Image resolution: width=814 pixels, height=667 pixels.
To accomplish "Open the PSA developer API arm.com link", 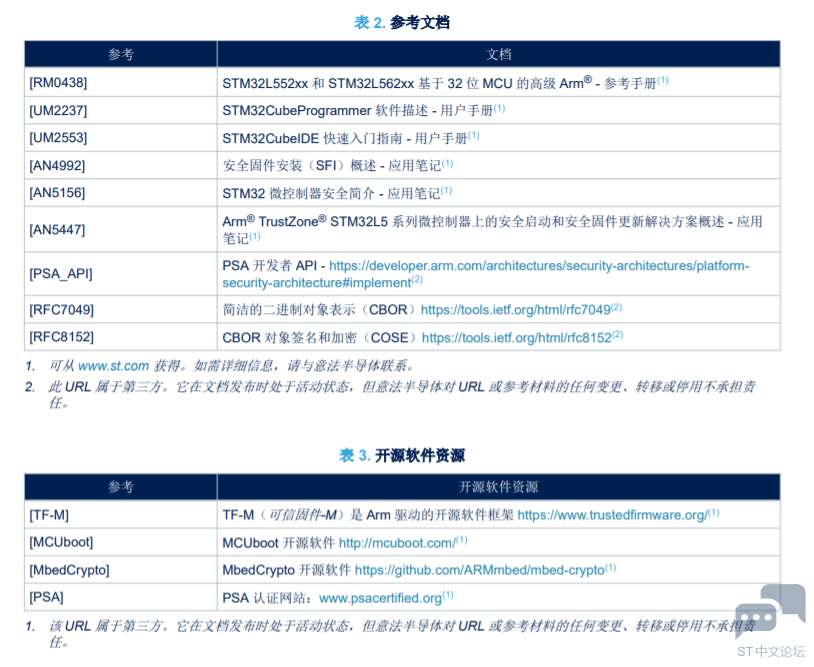I will click(x=485, y=274).
